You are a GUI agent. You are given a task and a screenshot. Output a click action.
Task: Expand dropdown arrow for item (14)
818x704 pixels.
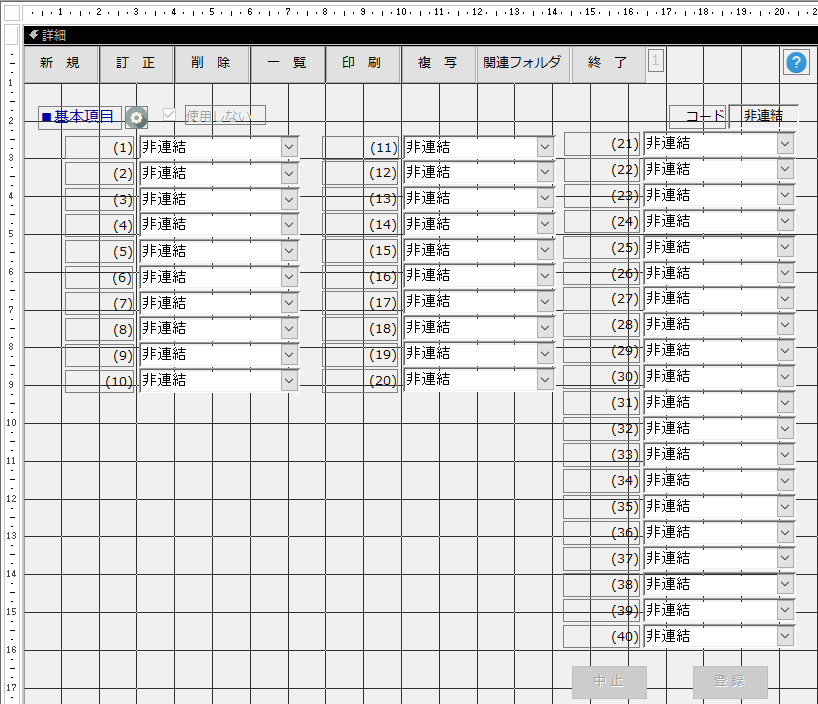(x=545, y=224)
